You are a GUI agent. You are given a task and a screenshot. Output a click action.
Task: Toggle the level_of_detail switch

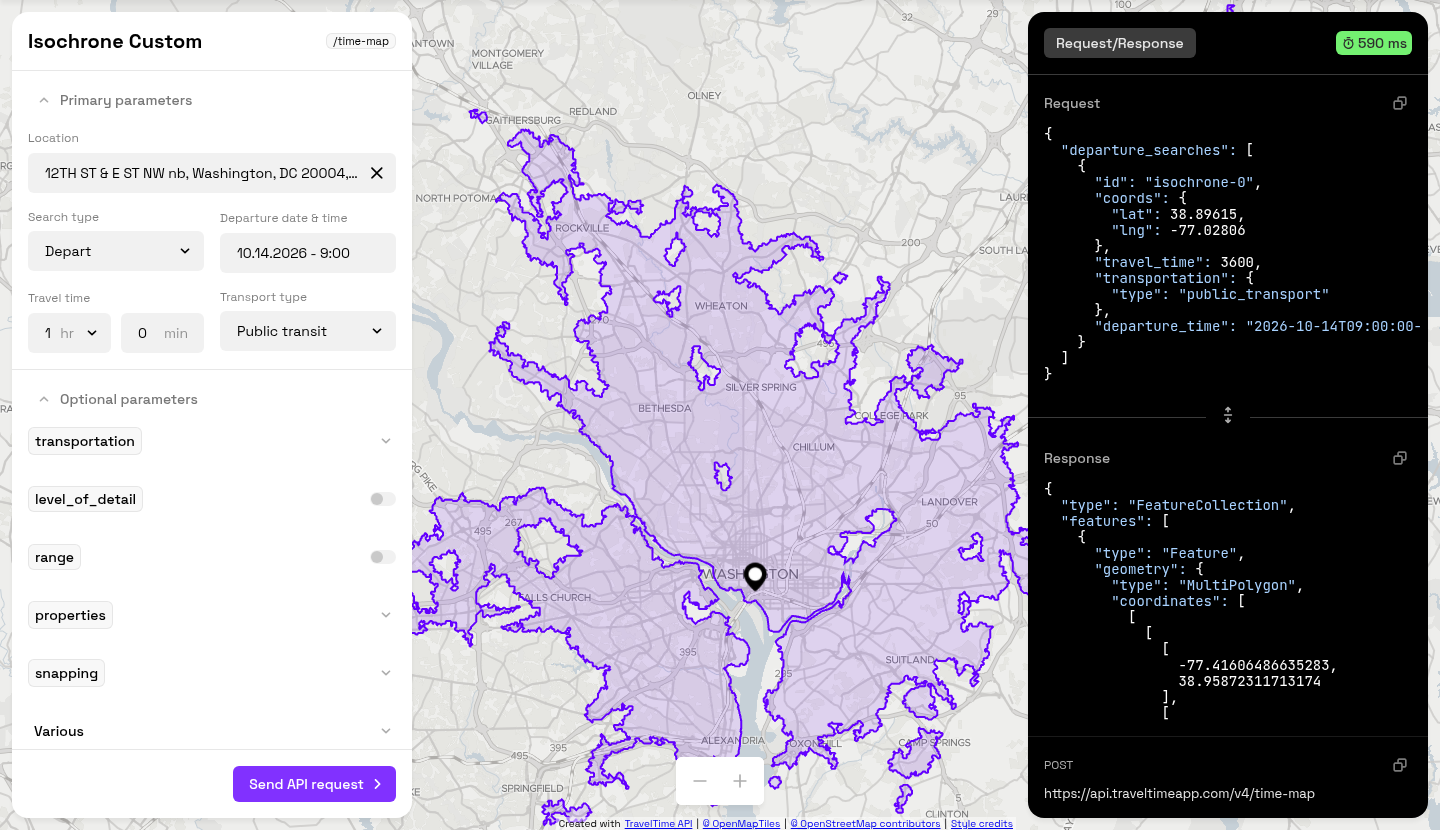pos(383,499)
